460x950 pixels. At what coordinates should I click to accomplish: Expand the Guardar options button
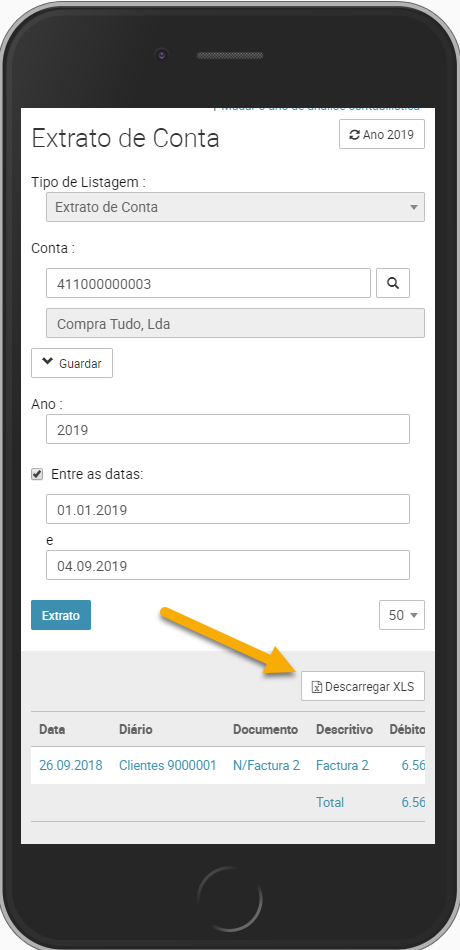tap(72, 363)
